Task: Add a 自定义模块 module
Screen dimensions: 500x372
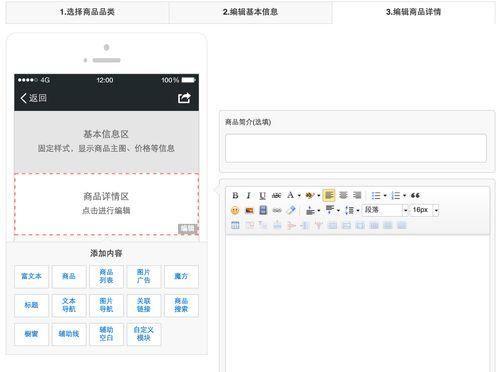Action: (144, 334)
